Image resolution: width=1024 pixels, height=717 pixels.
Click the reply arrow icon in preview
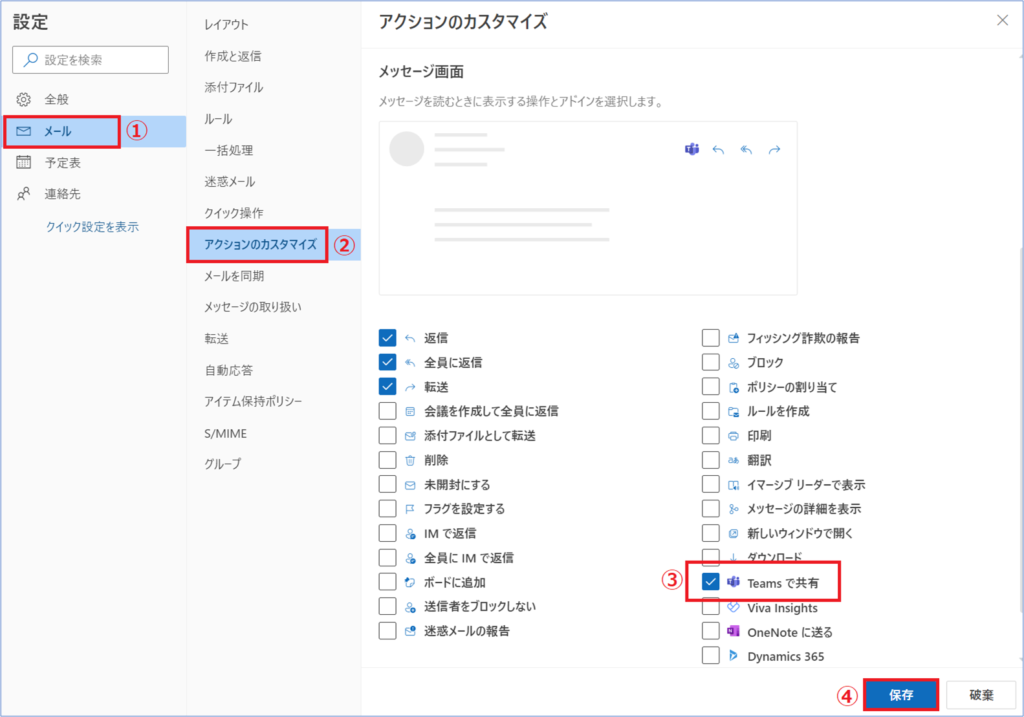[718, 150]
